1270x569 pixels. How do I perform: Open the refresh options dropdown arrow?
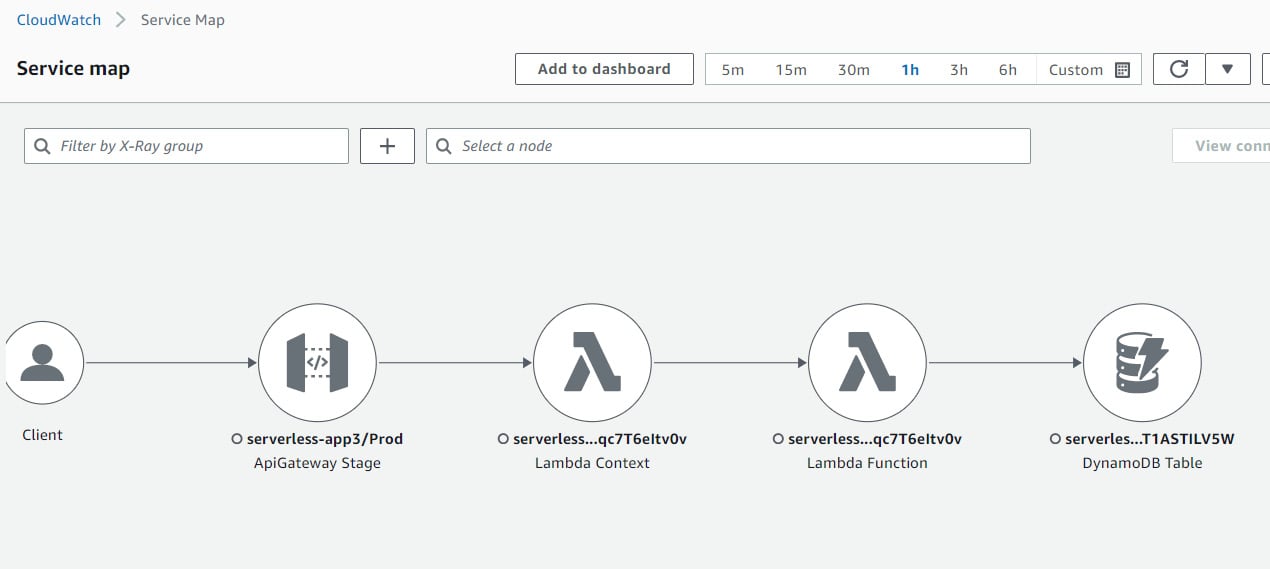pyautogui.click(x=1228, y=69)
